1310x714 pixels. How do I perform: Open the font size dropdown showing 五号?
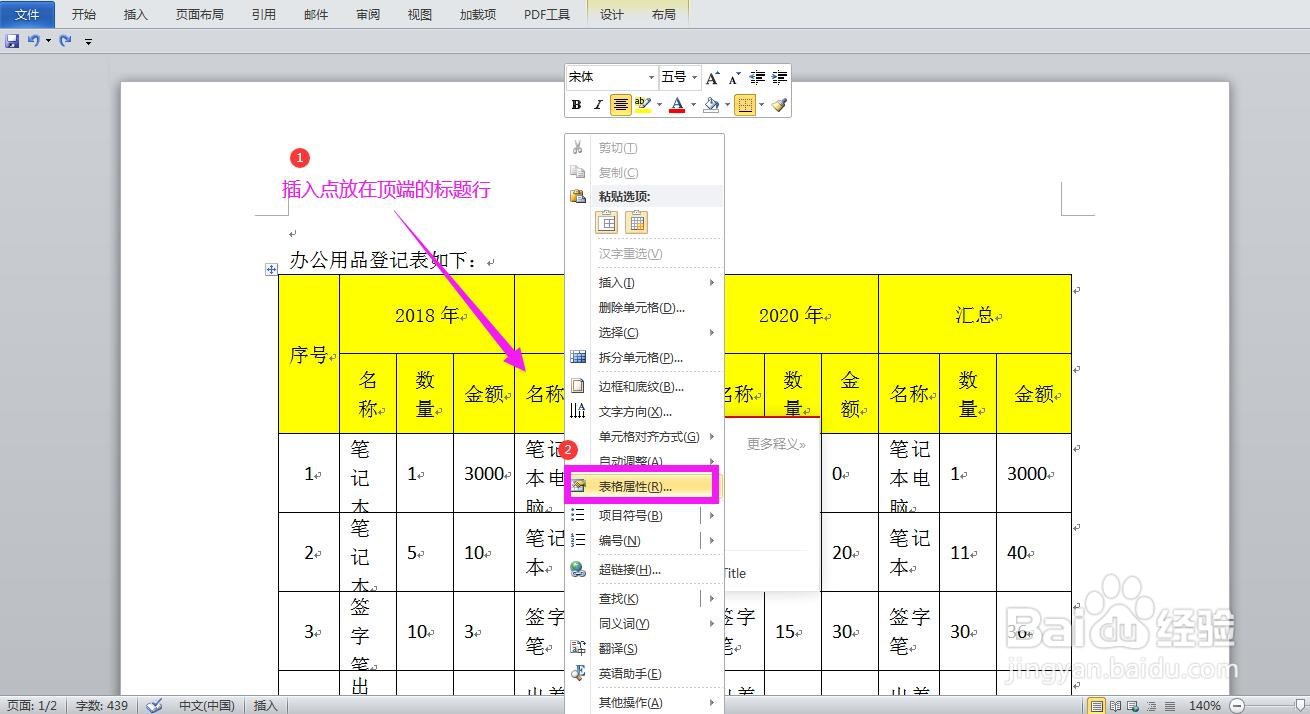(x=694, y=77)
